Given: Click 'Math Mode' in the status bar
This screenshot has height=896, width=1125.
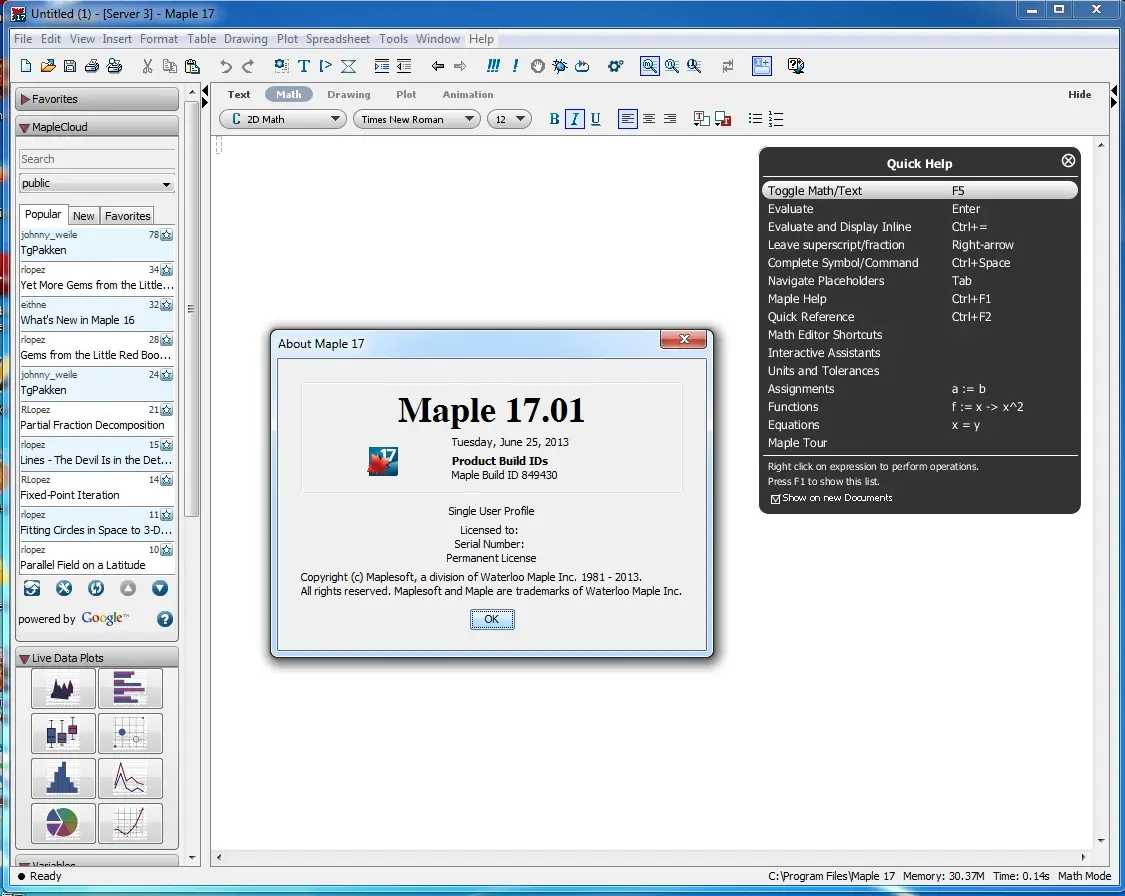Looking at the screenshot, I should (1084, 876).
